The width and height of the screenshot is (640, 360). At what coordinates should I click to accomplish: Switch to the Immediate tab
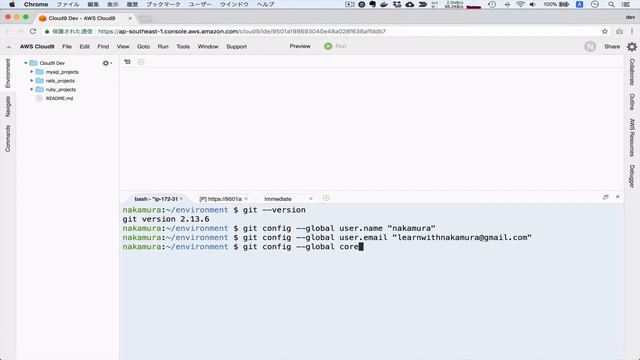coord(278,199)
